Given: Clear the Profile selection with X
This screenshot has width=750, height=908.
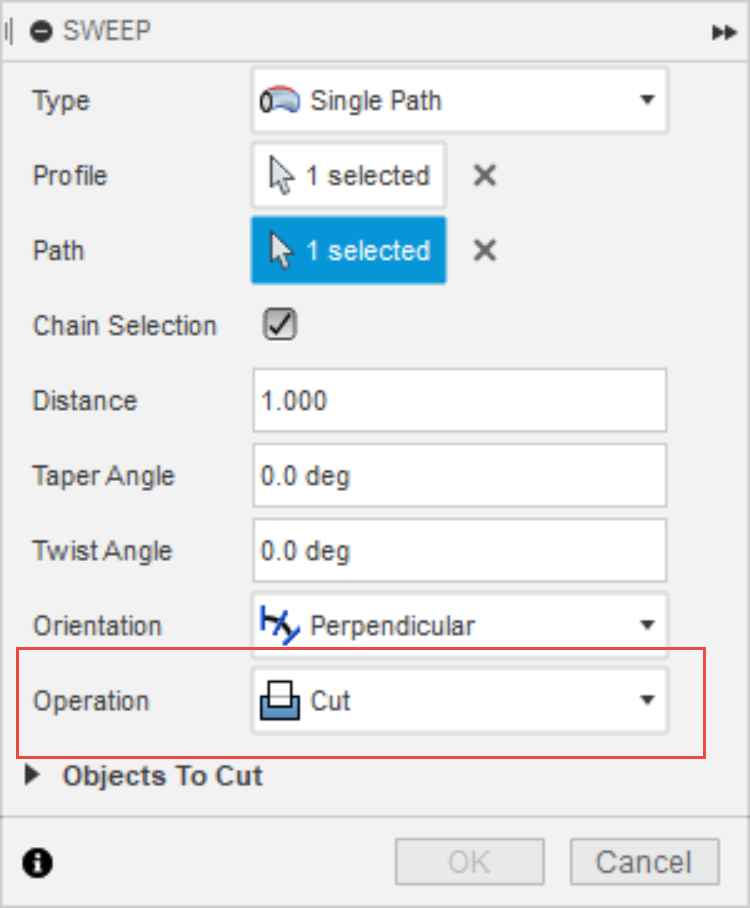Looking at the screenshot, I should [485, 176].
